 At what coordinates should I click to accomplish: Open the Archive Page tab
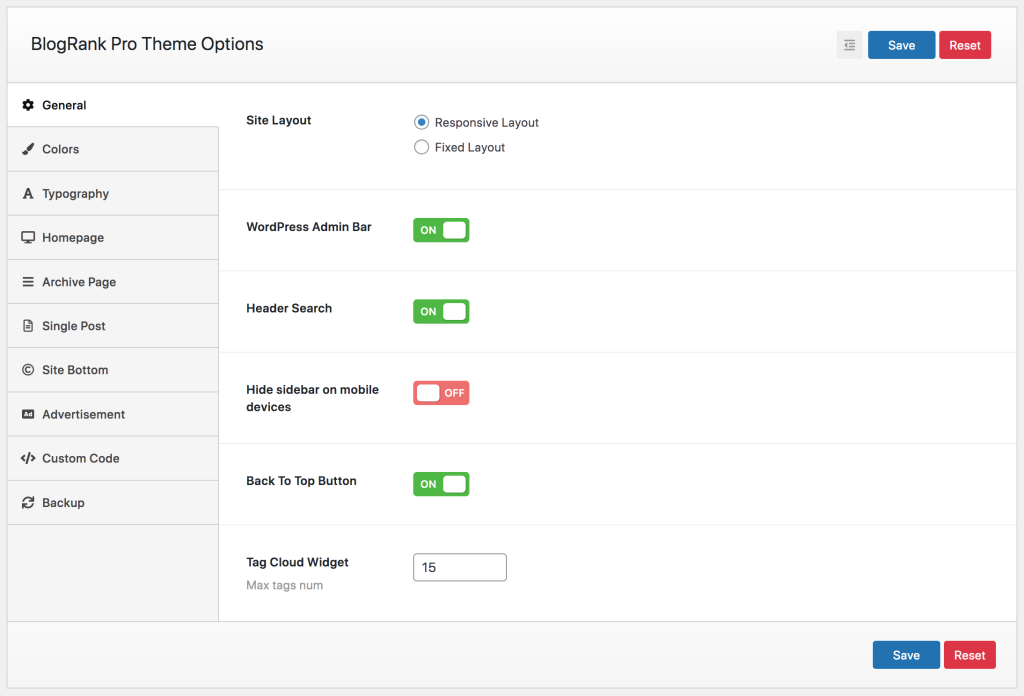113,281
